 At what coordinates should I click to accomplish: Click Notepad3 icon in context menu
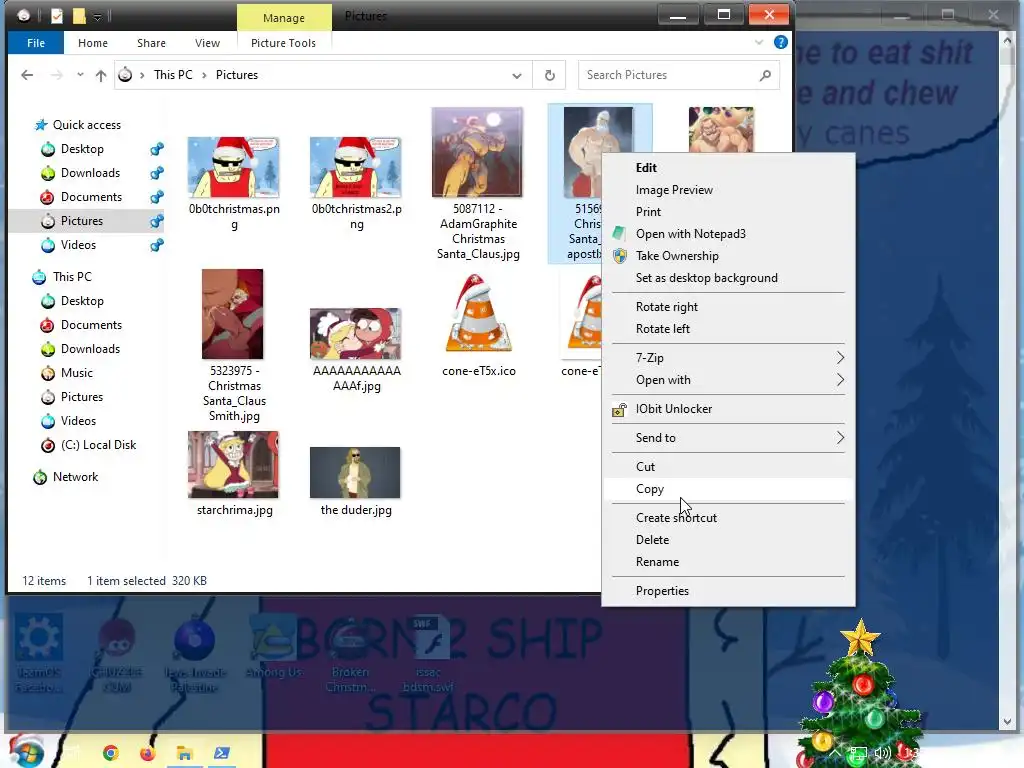point(619,234)
